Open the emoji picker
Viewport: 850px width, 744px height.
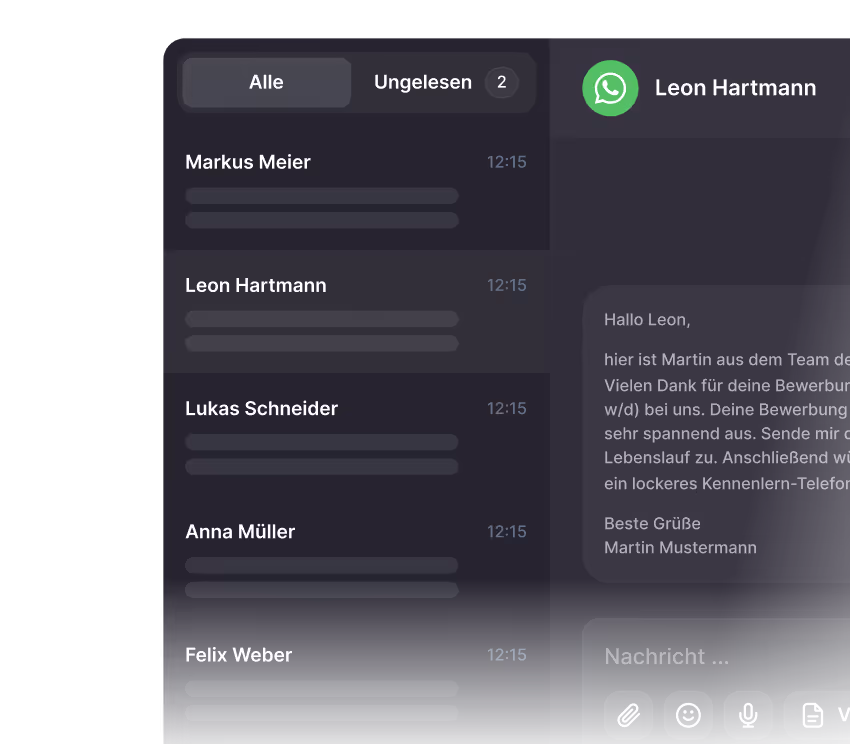(688, 714)
